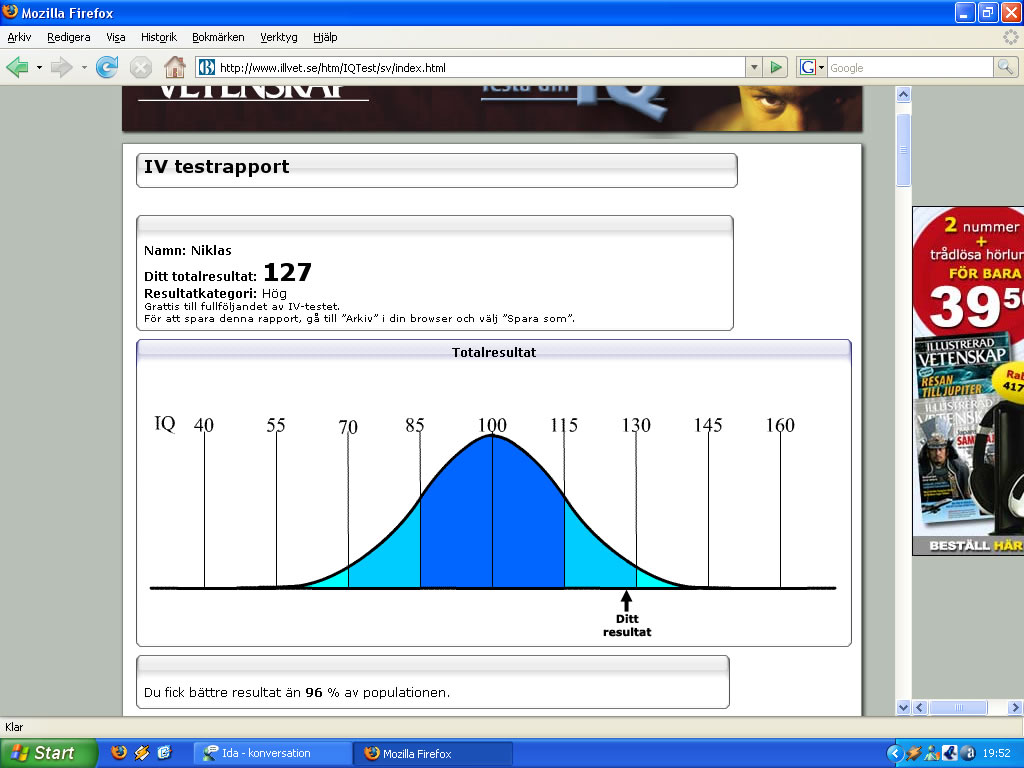Expand hidden system tray icons
This screenshot has height=768, width=1024.
[x=895, y=753]
